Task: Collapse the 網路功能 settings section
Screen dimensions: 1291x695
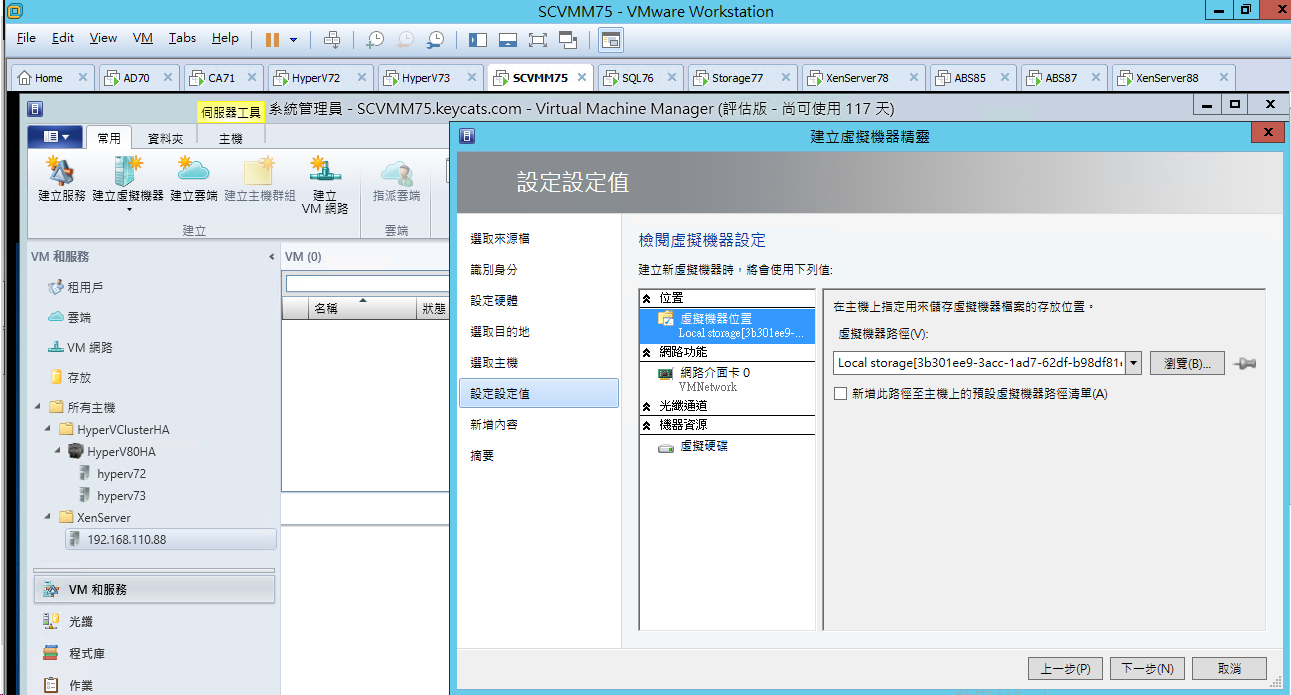Action: (x=646, y=352)
